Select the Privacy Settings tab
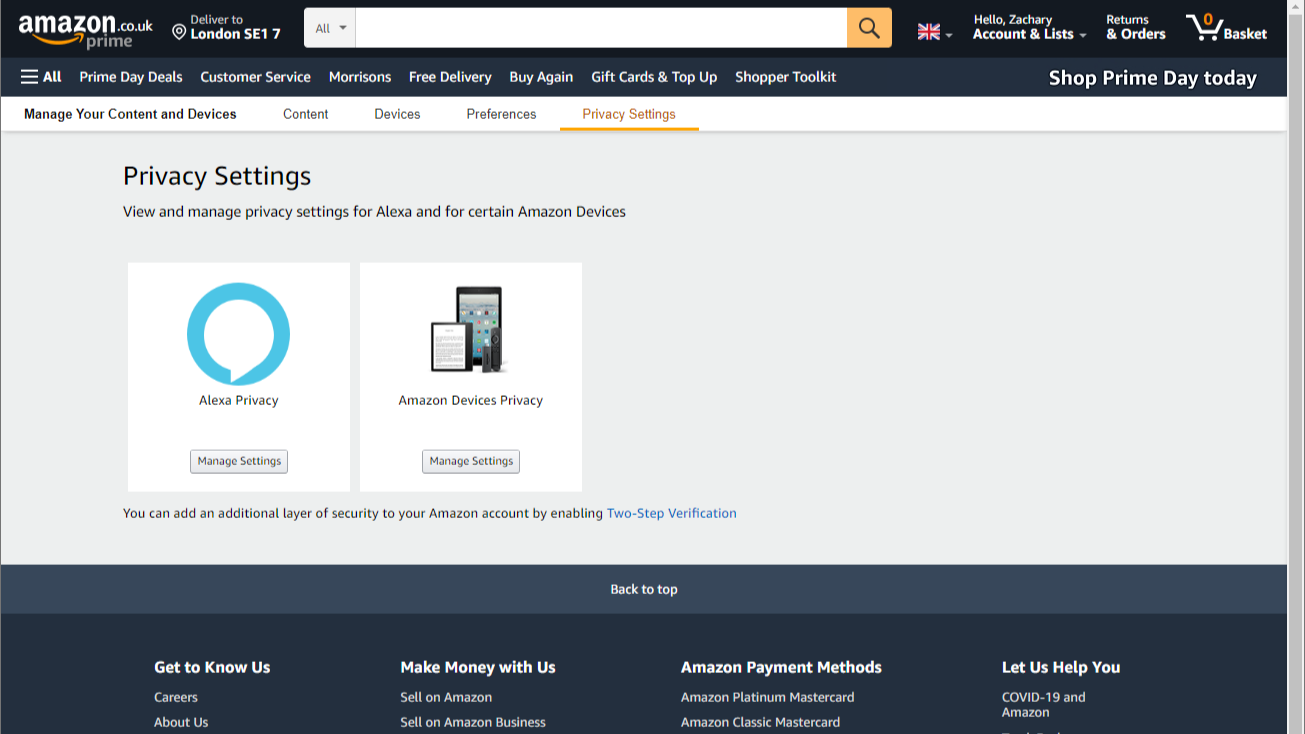 pos(629,114)
